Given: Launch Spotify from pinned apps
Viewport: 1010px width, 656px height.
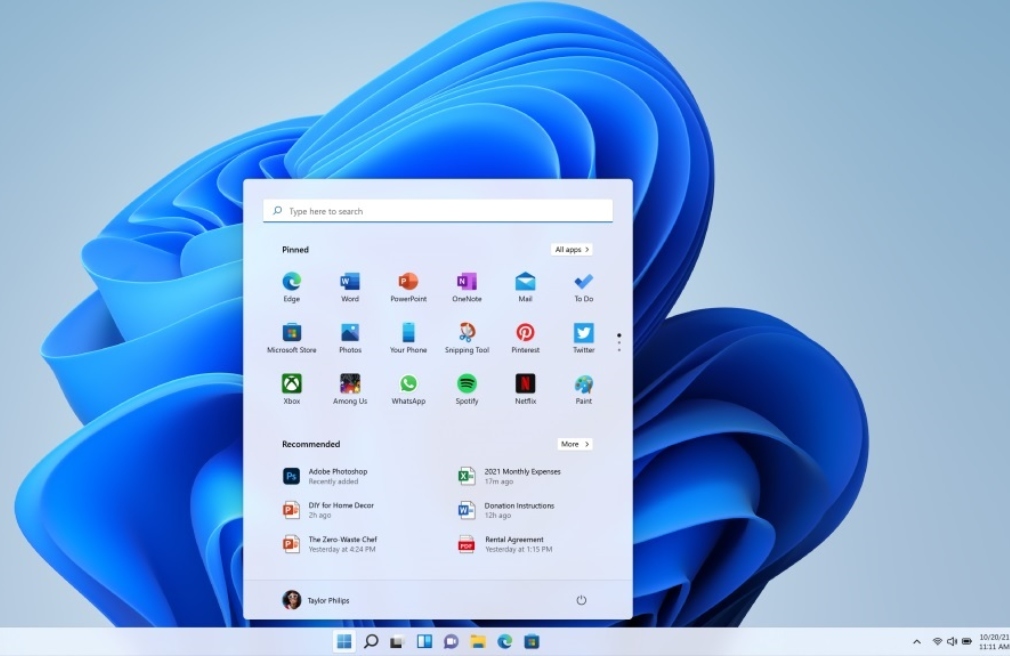Looking at the screenshot, I should 467,389.
